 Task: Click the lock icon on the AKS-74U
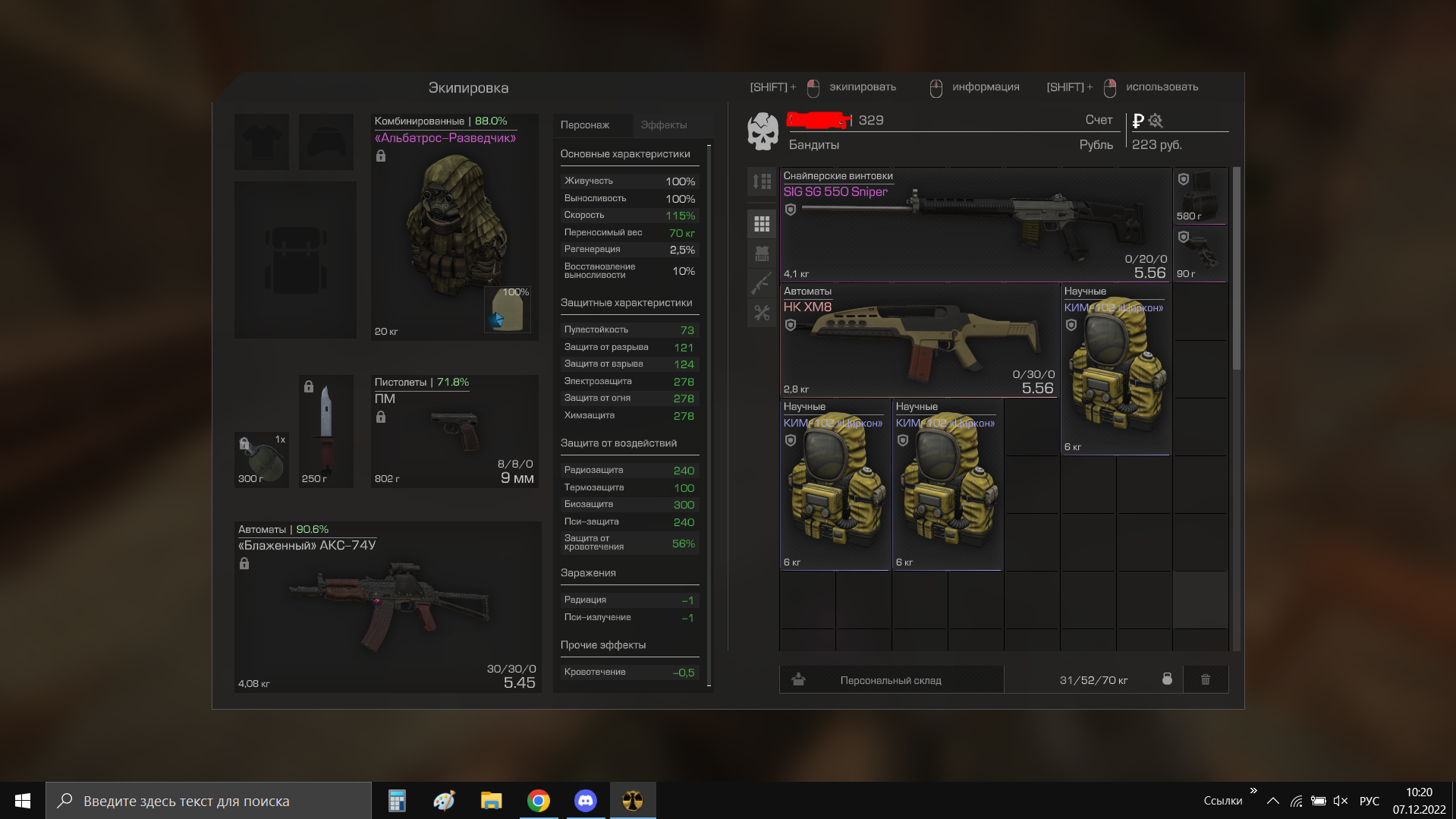pyautogui.click(x=244, y=563)
